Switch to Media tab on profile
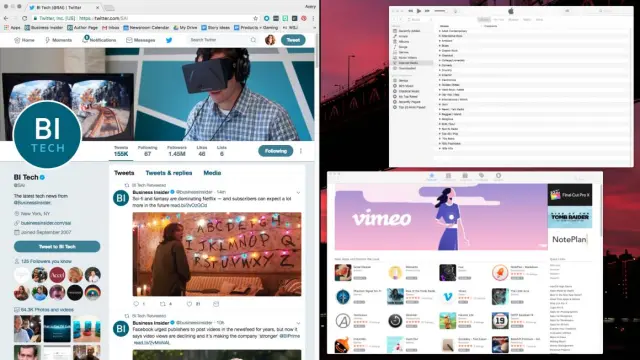The height and width of the screenshot is (360, 640). 212,173
